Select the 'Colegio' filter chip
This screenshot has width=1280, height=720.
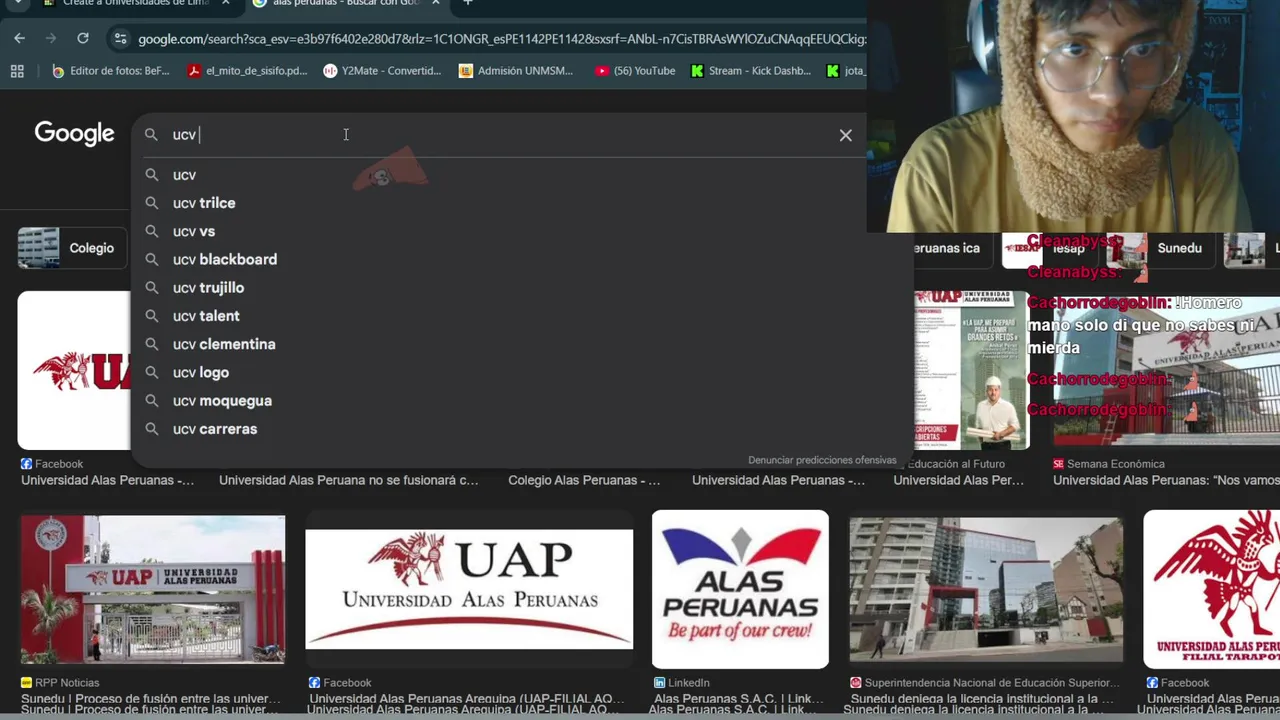[72, 248]
